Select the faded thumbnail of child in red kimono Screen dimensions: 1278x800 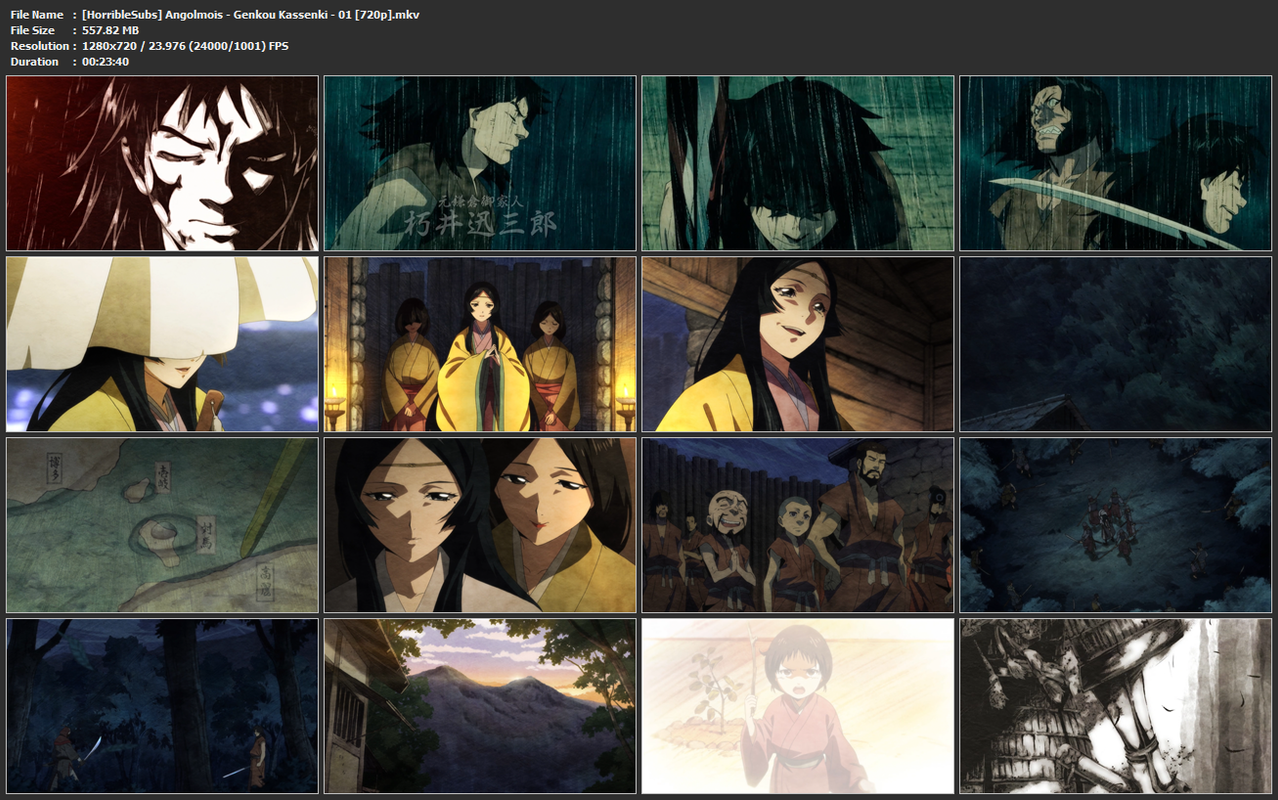(x=798, y=706)
